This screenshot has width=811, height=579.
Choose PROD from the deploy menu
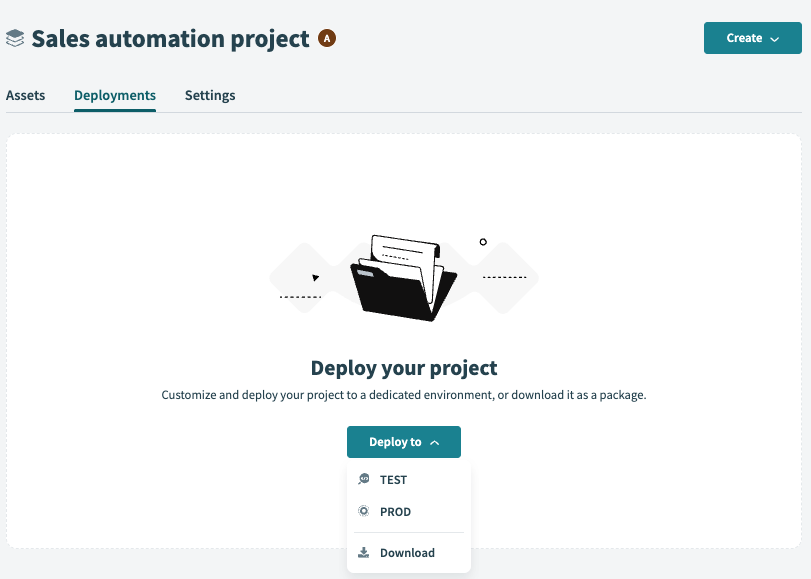[x=395, y=512]
